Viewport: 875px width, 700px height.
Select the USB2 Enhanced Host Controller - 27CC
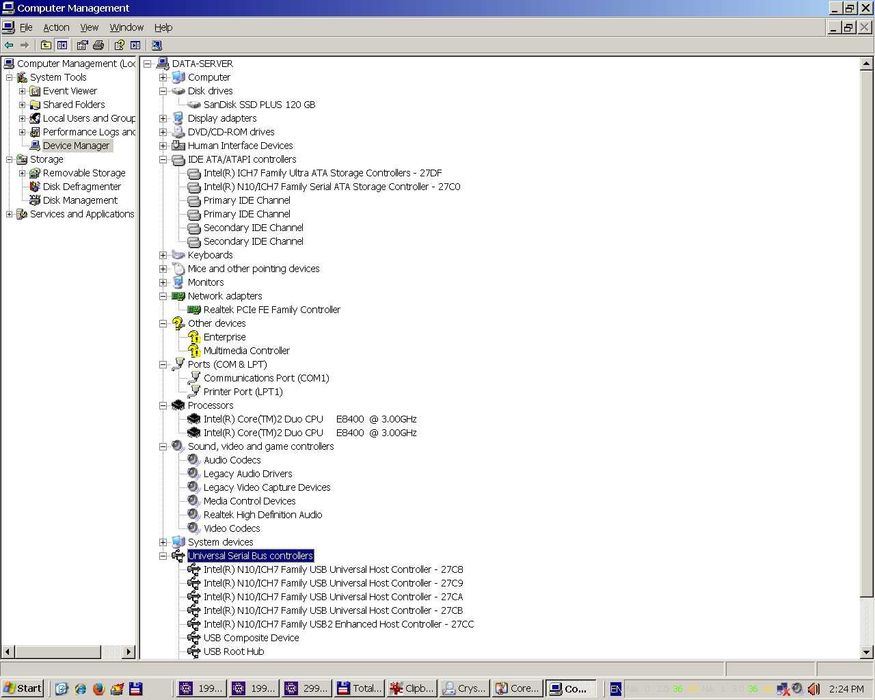(339, 624)
